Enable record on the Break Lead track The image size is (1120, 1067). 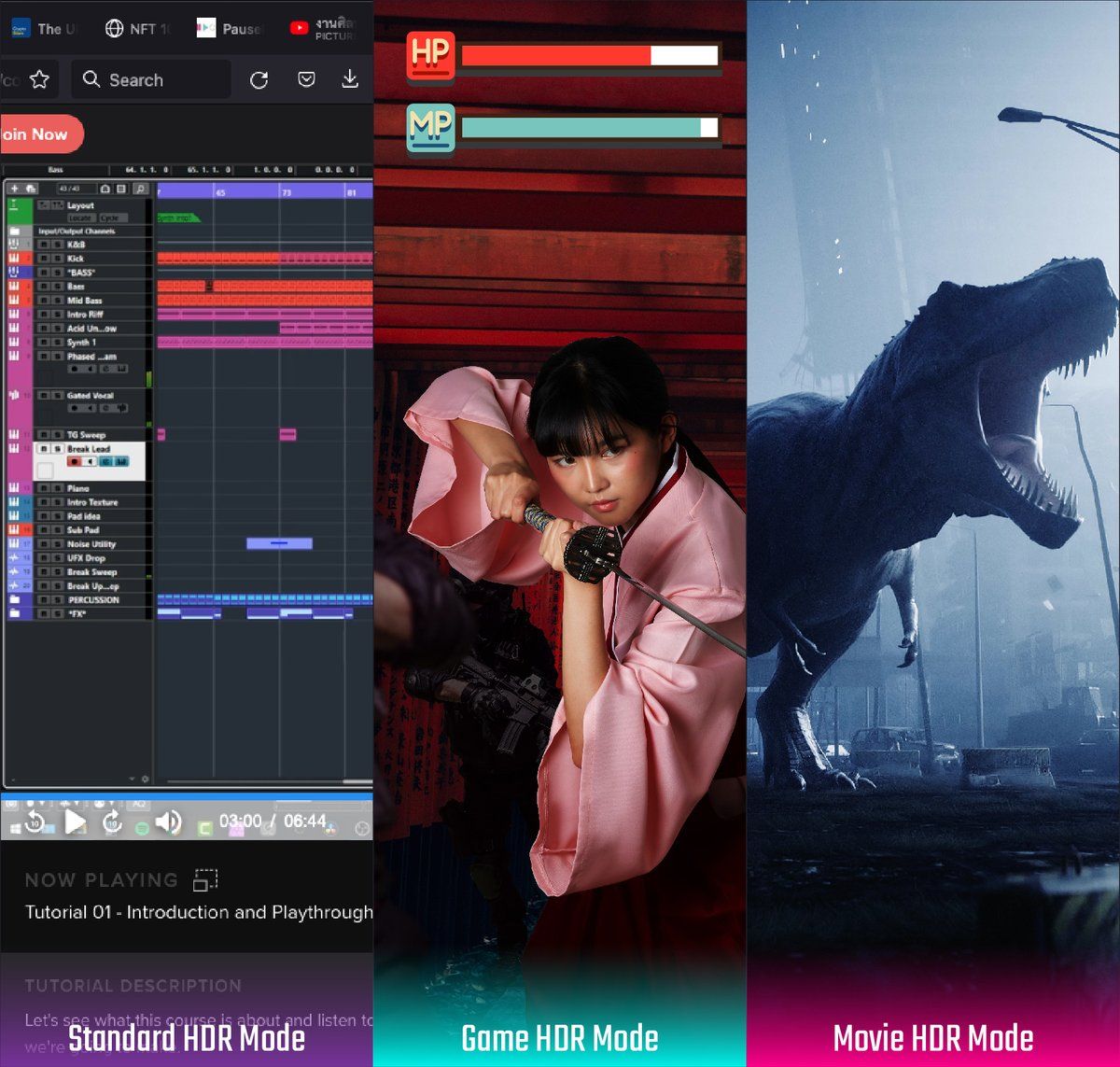point(75,462)
